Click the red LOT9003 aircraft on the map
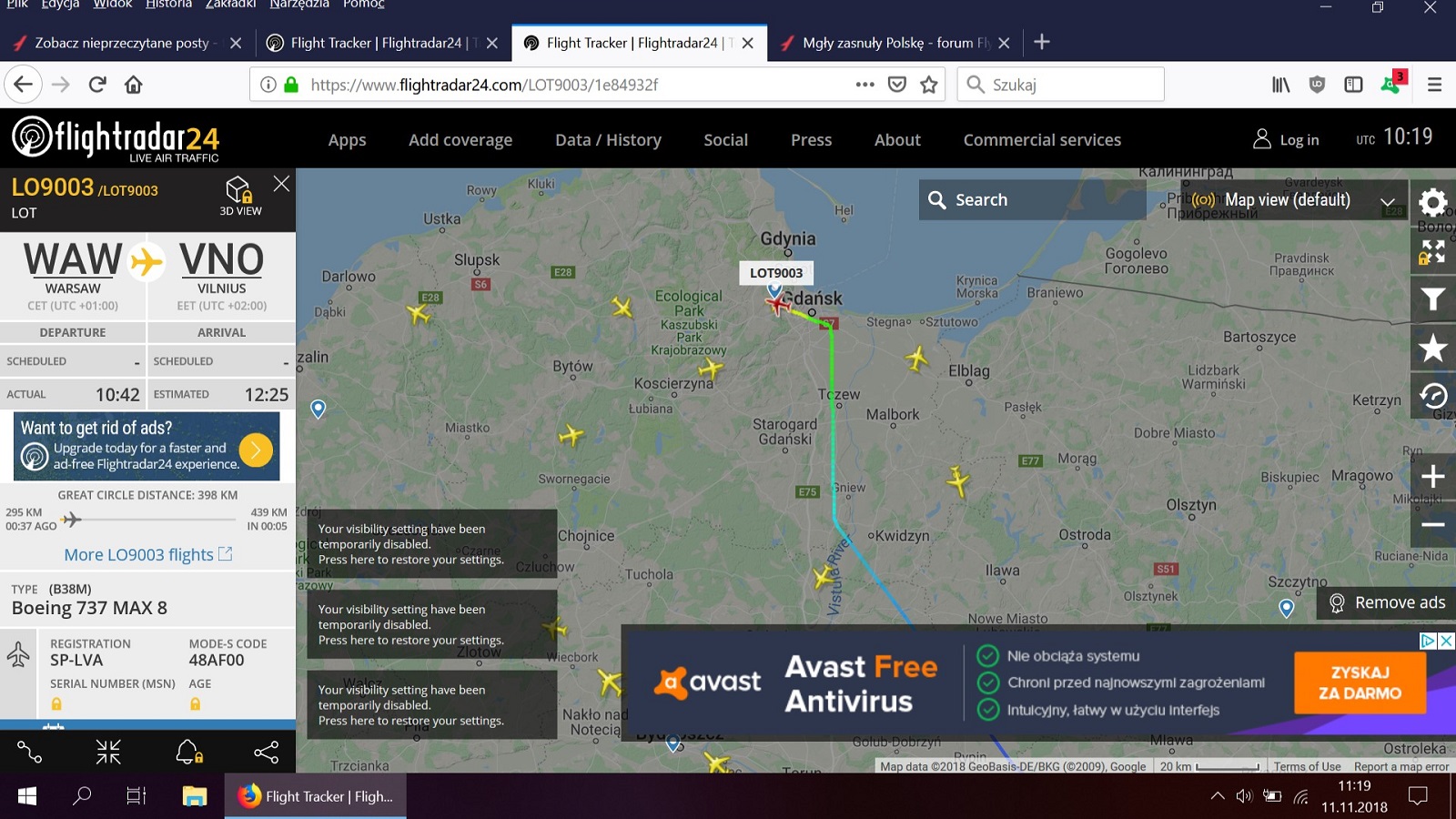Viewport: 1456px width, 819px height. pos(778,303)
